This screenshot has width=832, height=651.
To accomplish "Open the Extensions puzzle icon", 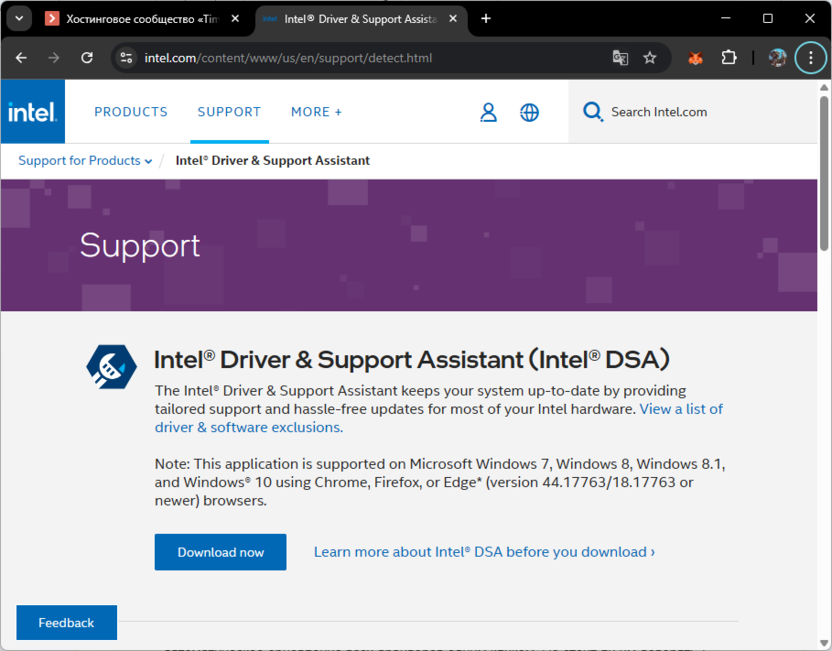I will pyautogui.click(x=729, y=58).
